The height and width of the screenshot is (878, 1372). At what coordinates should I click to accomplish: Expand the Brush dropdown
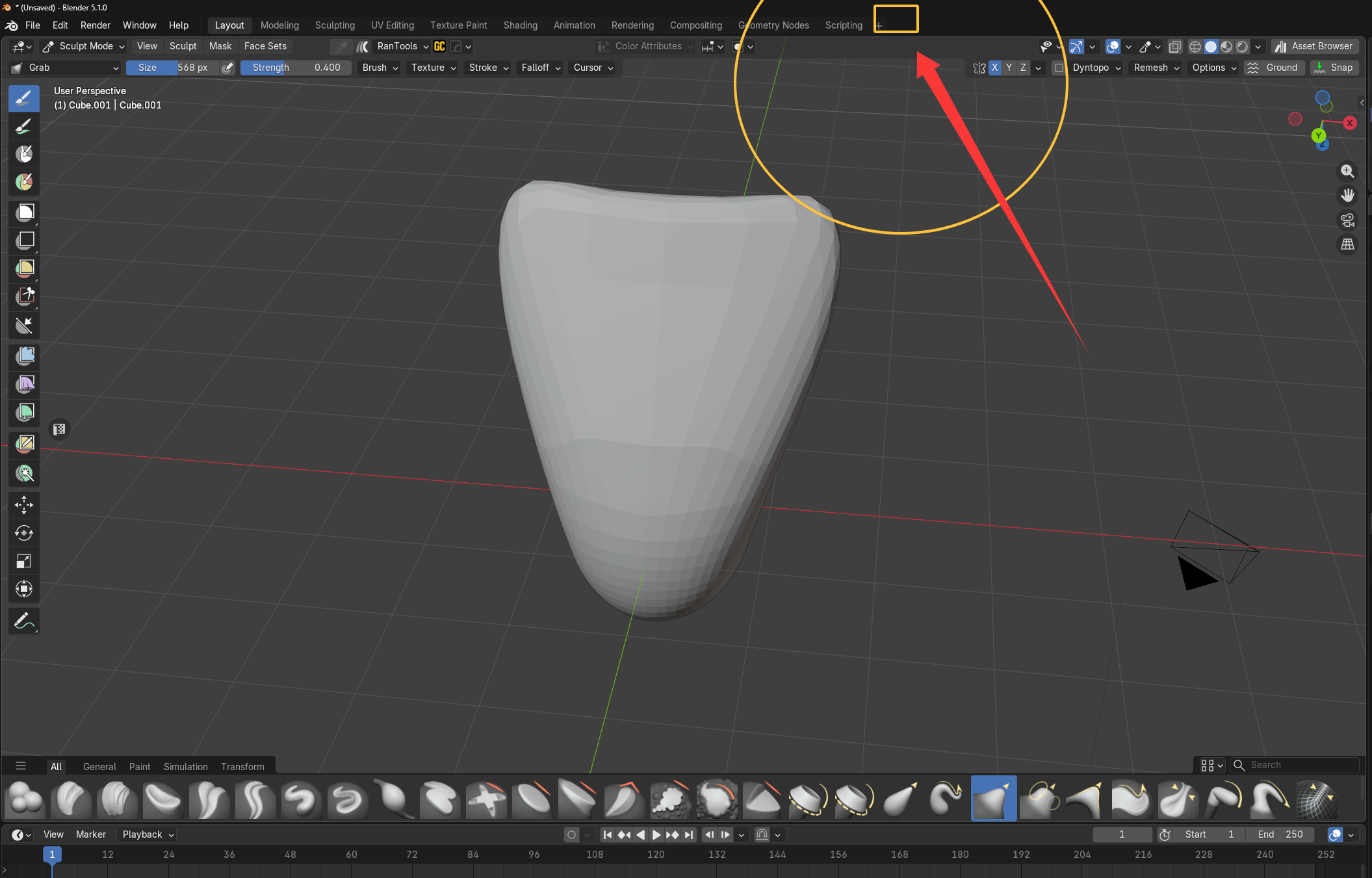coord(380,68)
